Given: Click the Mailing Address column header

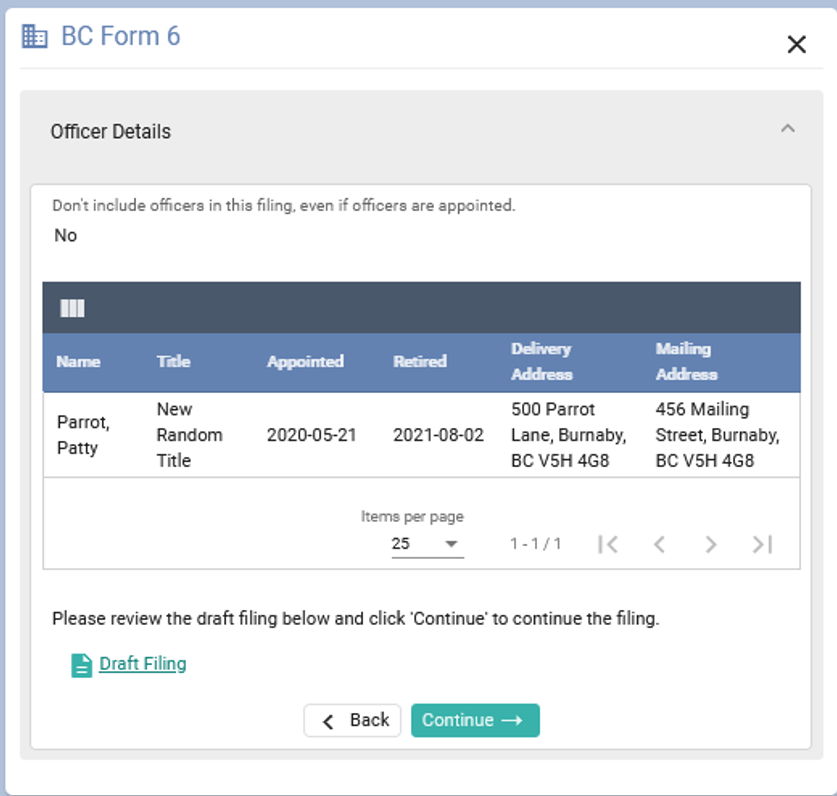Looking at the screenshot, I should click(x=686, y=362).
